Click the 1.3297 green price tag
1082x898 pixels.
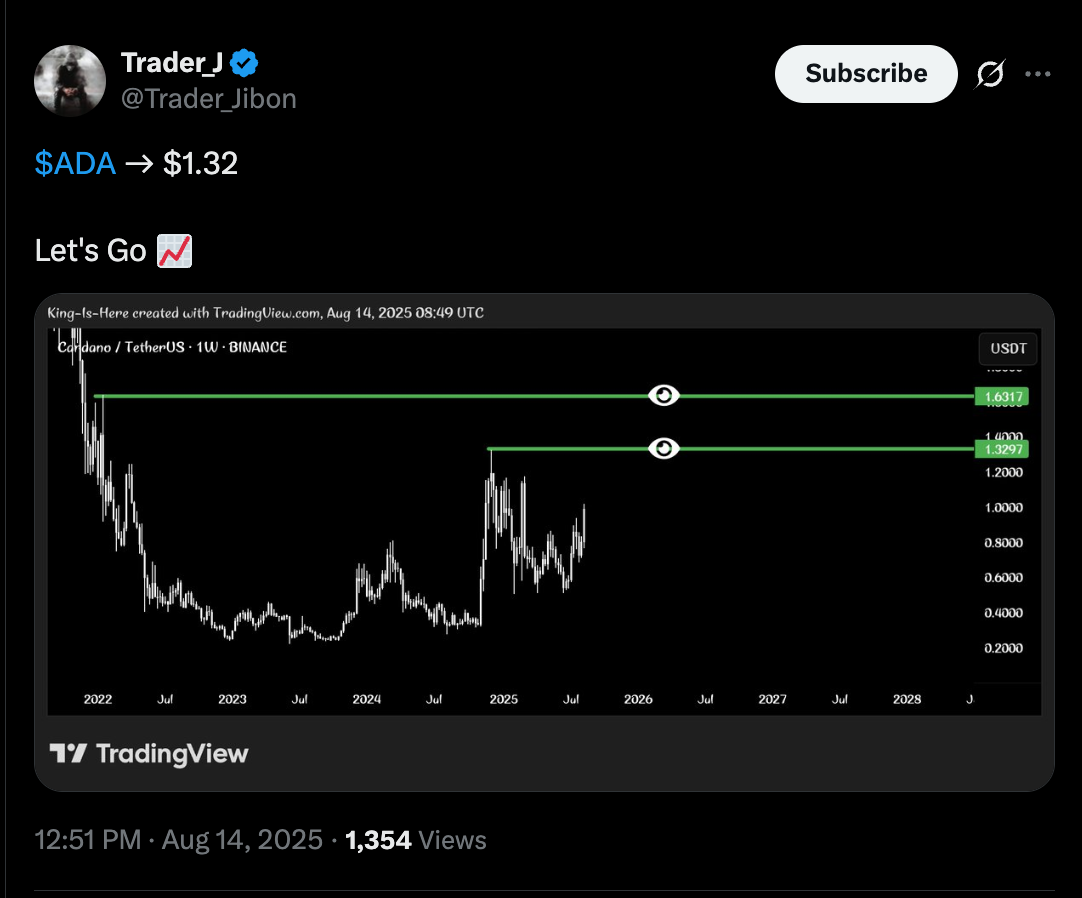coord(1003,449)
